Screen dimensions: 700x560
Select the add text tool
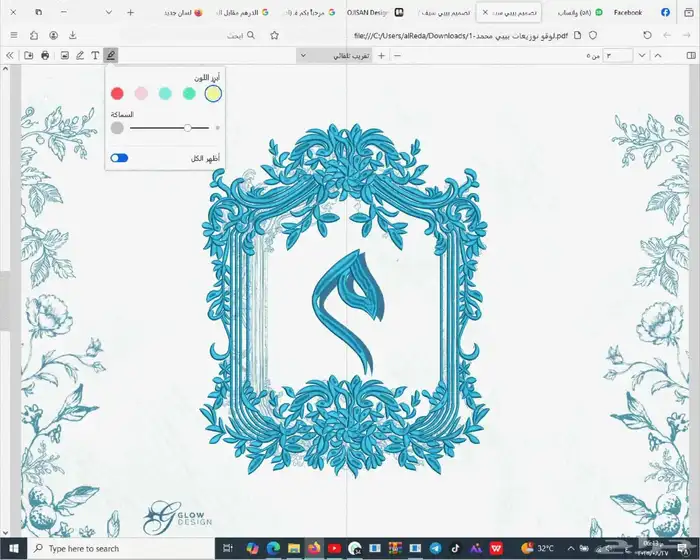(x=95, y=55)
